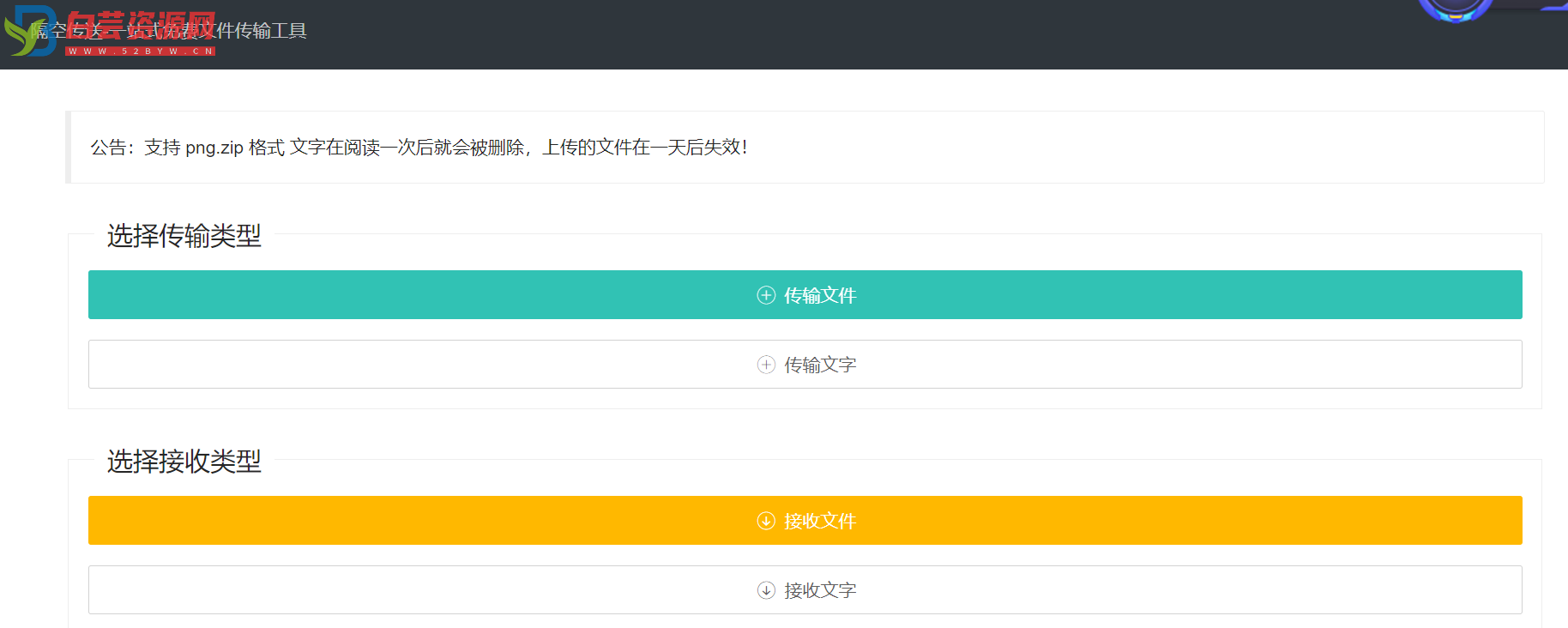The width and height of the screenshot is (1568, 628).
Task: Click the 公告 announcement text
Action: coord(419,148)
